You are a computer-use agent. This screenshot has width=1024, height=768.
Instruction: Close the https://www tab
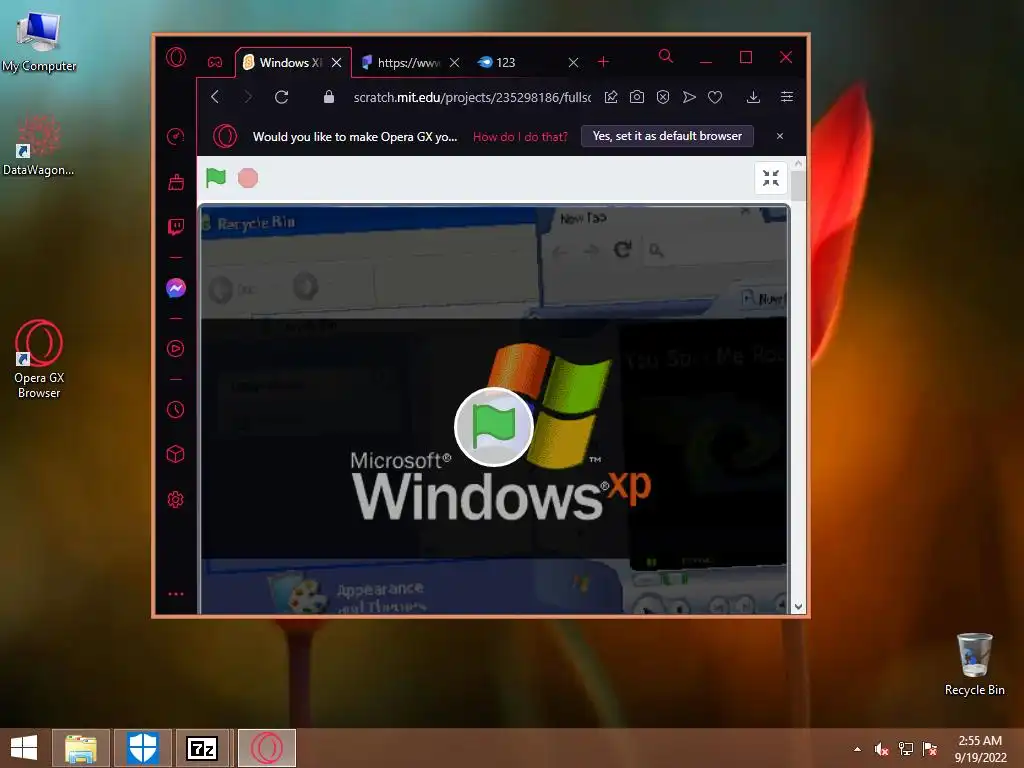pos(455,63)
